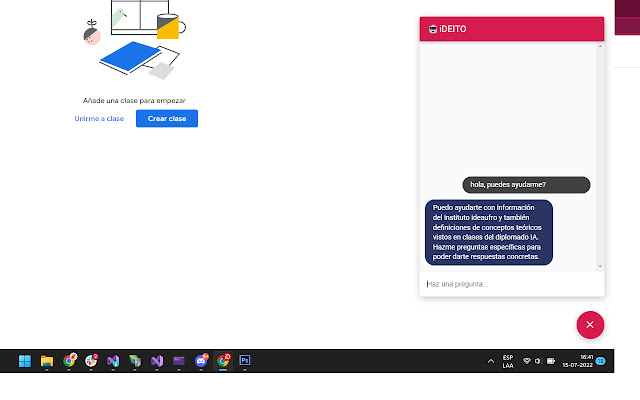The width and height of the screenshot is (640, 400).
Task: Open the first Chrome icon in taskbar
Action: pos(69,361)
